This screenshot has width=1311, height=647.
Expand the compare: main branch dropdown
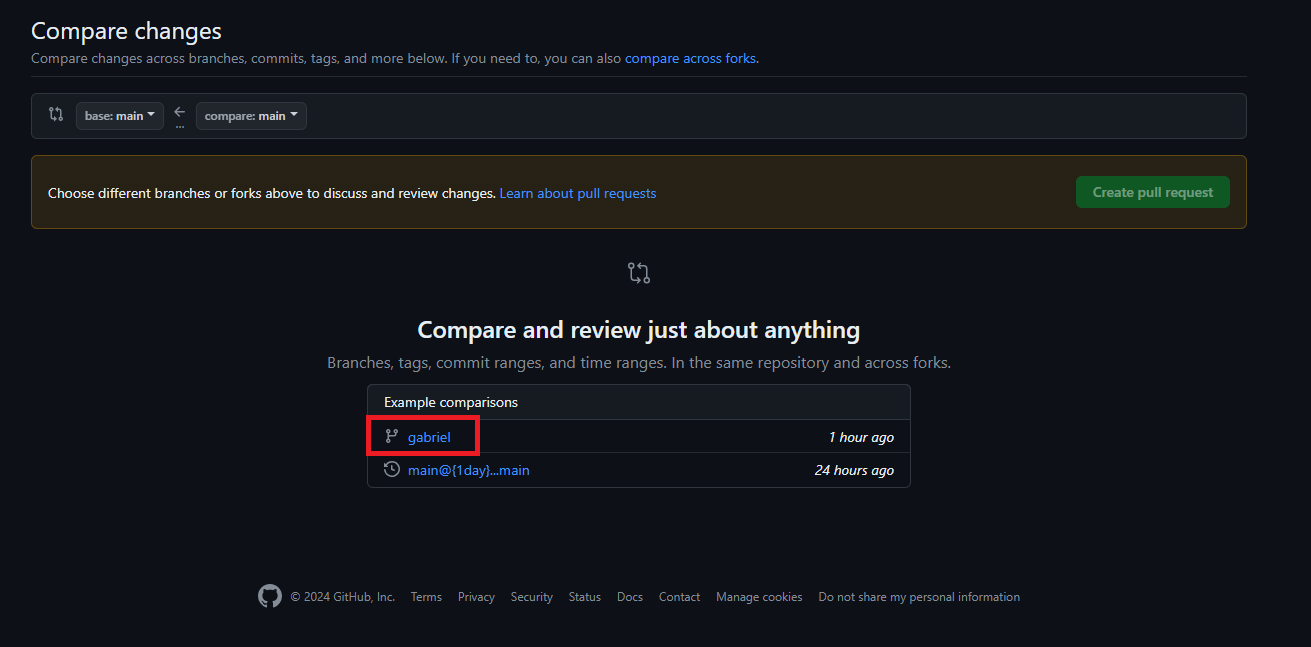coord(251,116)
